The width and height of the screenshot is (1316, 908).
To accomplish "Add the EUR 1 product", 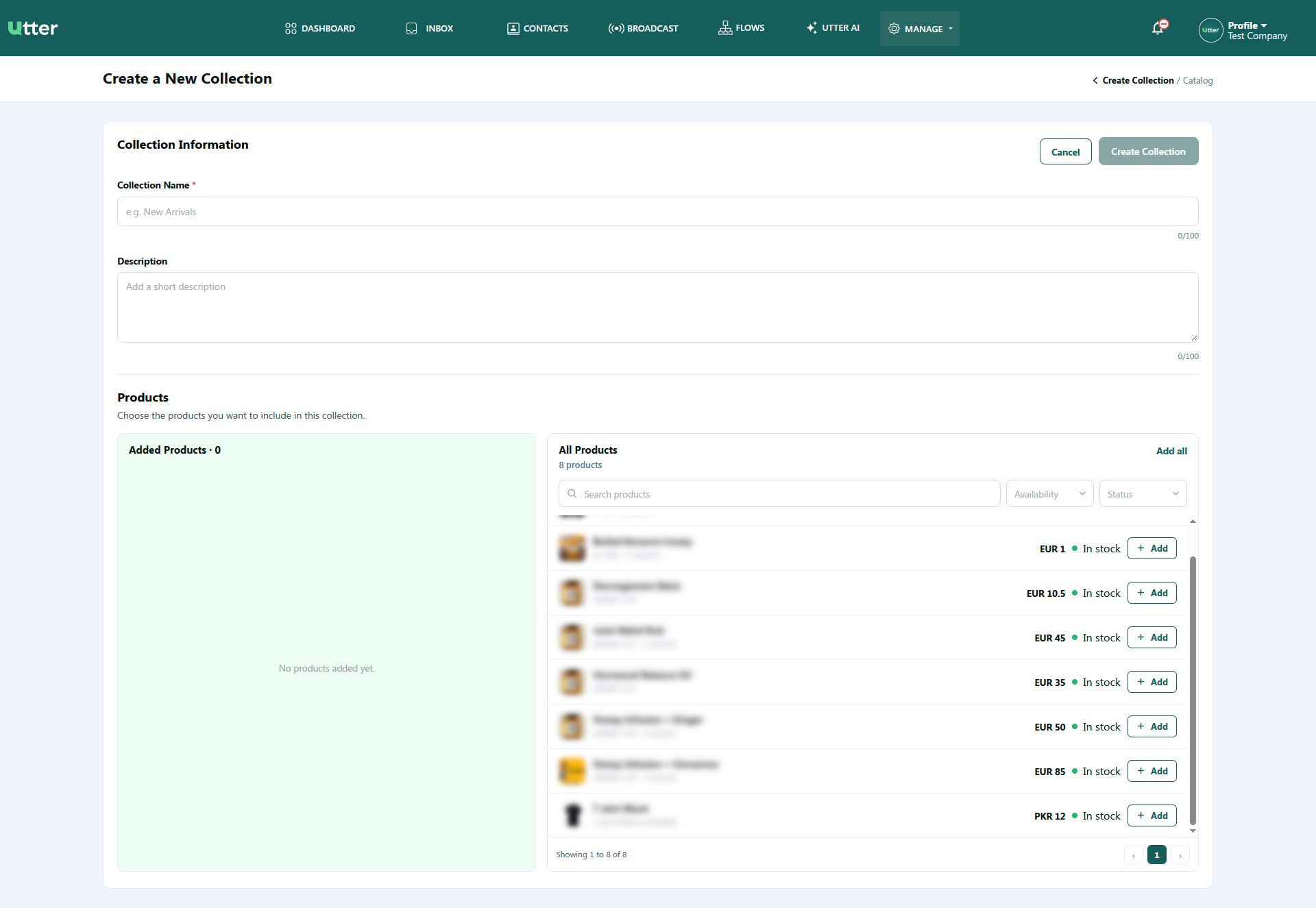I will point(1151,548).
